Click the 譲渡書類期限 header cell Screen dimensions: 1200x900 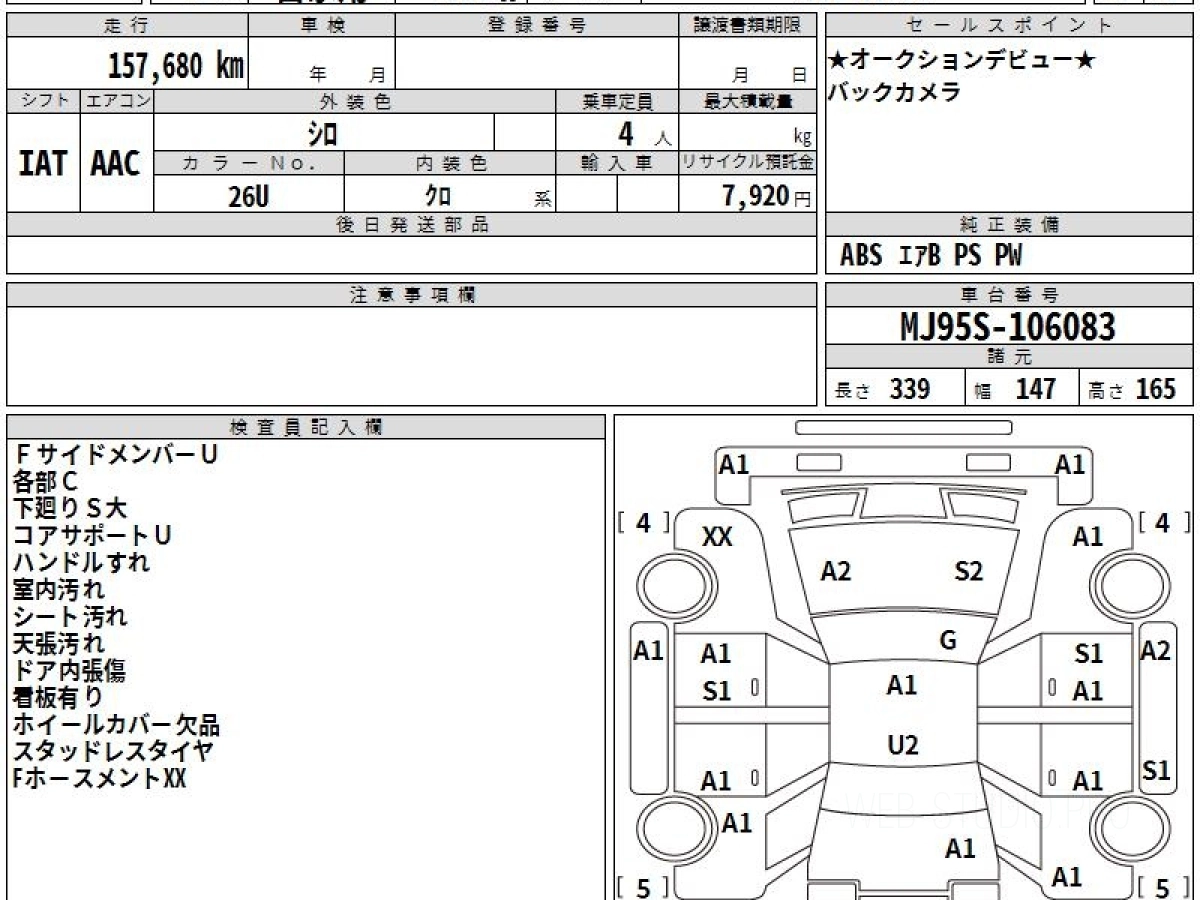(x=747, y=26)
